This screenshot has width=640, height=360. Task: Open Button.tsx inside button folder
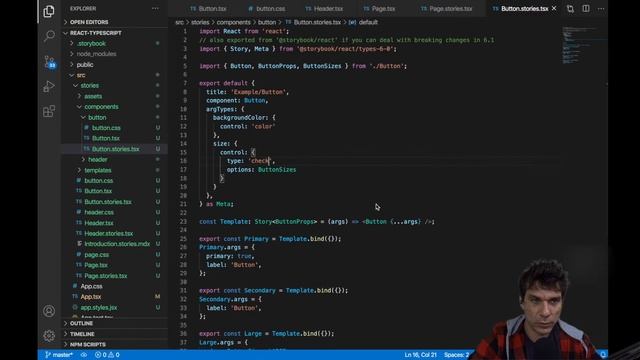pos(106,138)
